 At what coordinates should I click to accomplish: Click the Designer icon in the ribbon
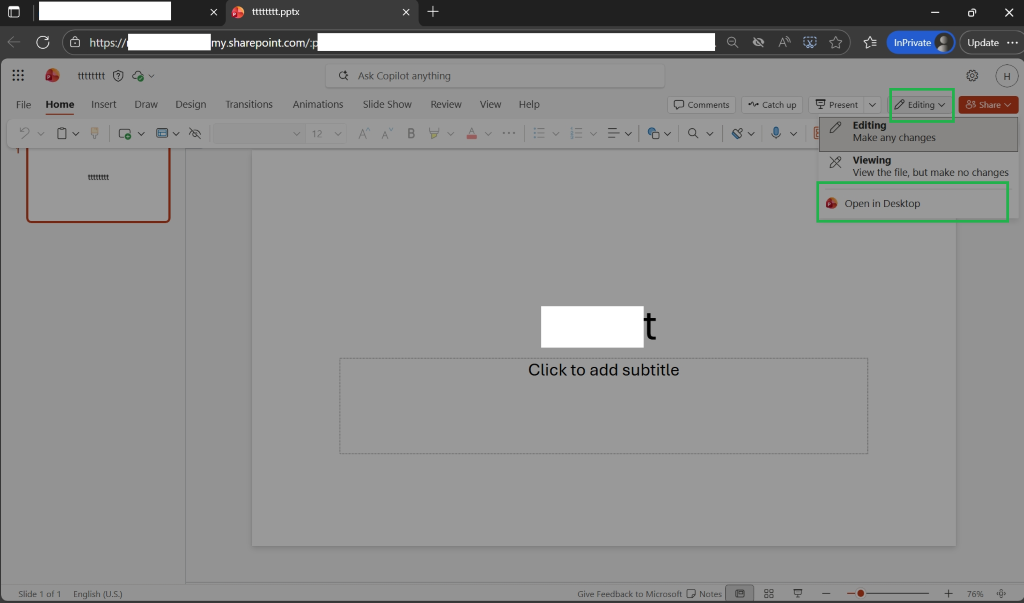[x=737, y=133]
